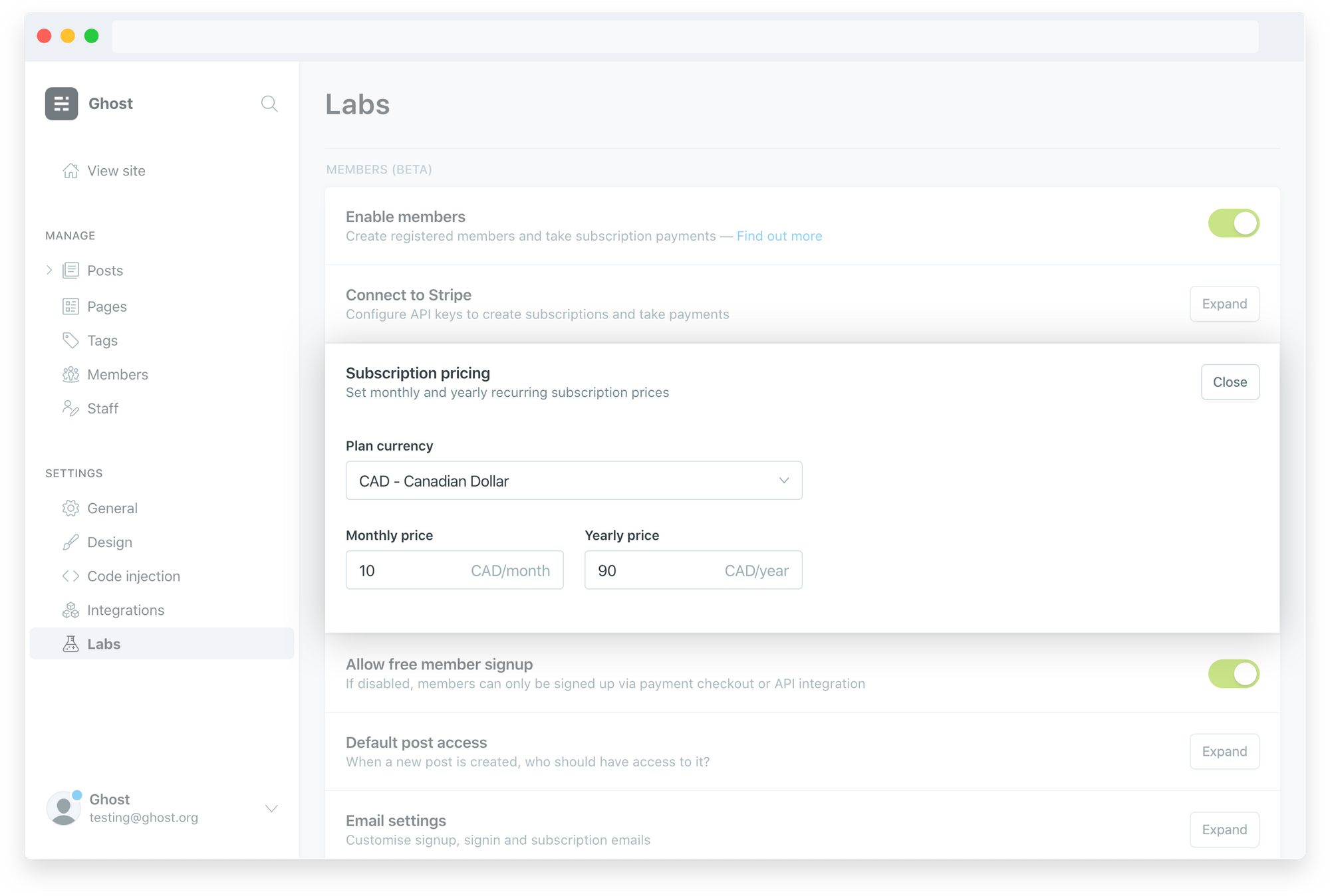Open Integrations via its cubes icon
The width and height of the screenshot is (1330, 896).
point(70,610)
